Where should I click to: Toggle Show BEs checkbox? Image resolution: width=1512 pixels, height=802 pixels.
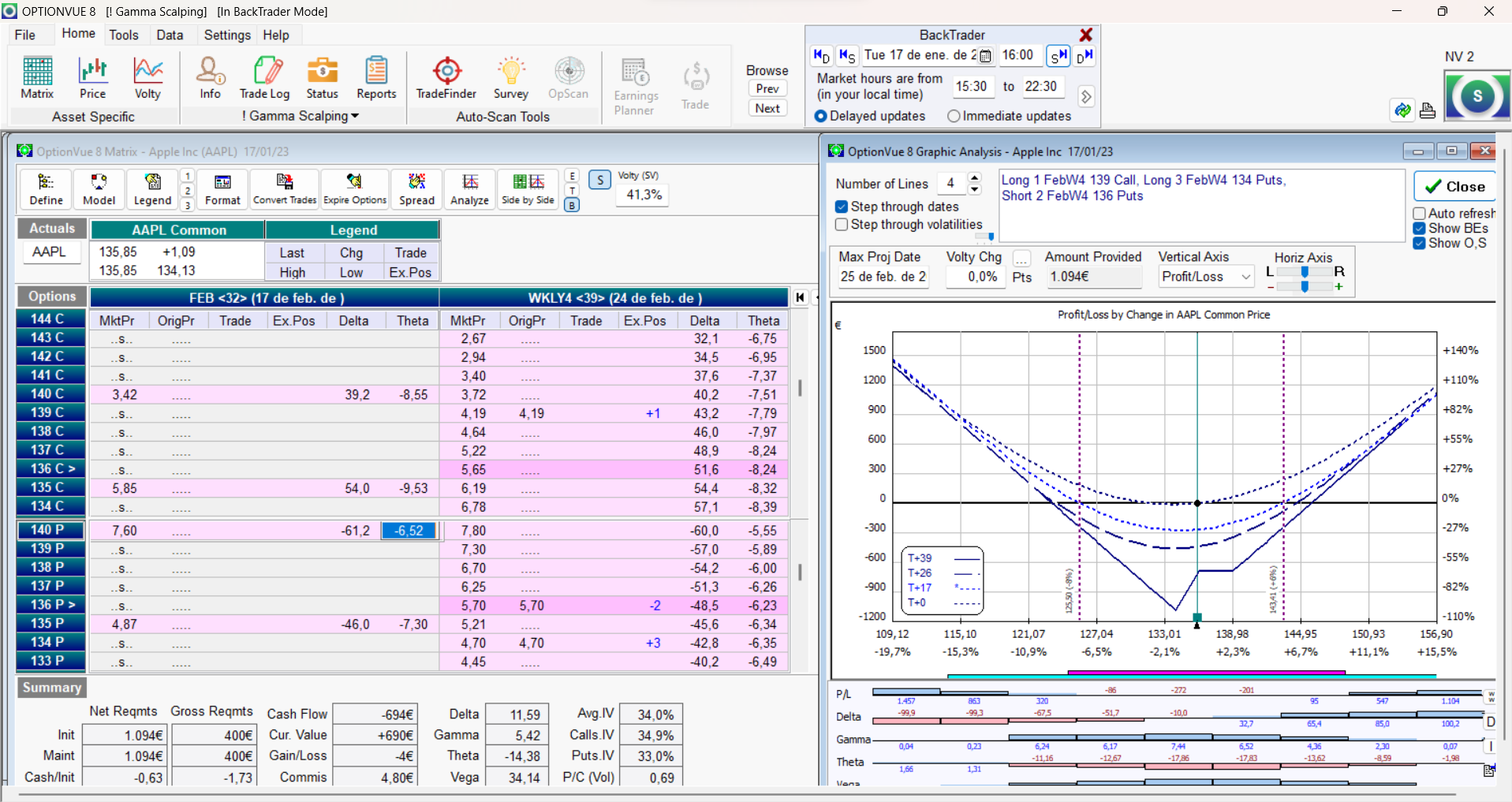click(x=1419, y=229)
